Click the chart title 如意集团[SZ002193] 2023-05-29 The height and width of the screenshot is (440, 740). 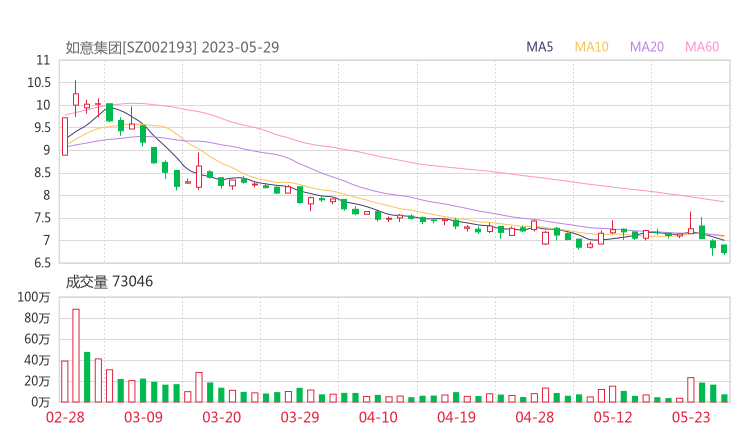(172, 47)
